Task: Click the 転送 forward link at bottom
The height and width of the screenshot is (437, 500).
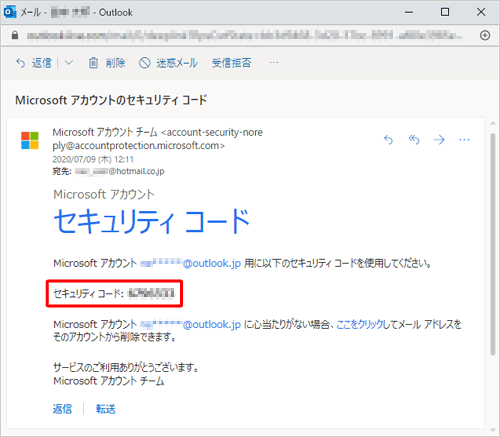Action: [106, 409]
